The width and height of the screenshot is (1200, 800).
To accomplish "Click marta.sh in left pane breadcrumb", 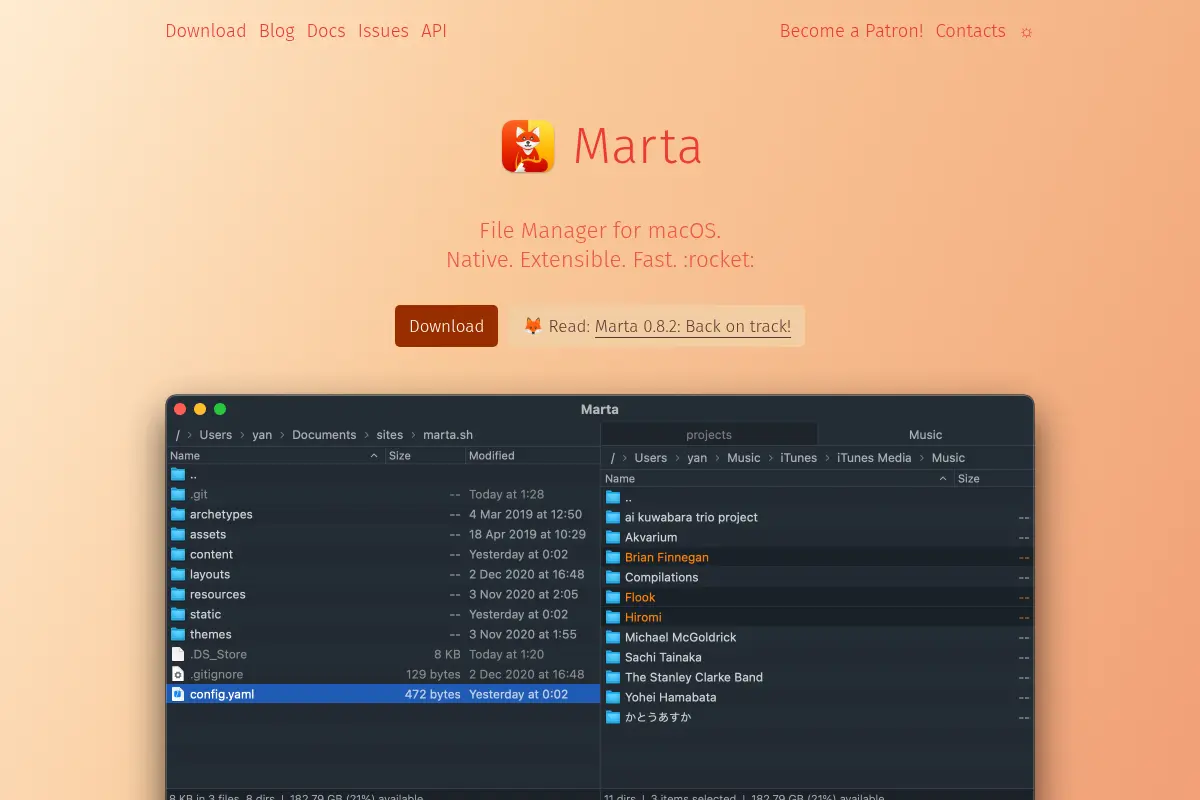I will [448, 435].
